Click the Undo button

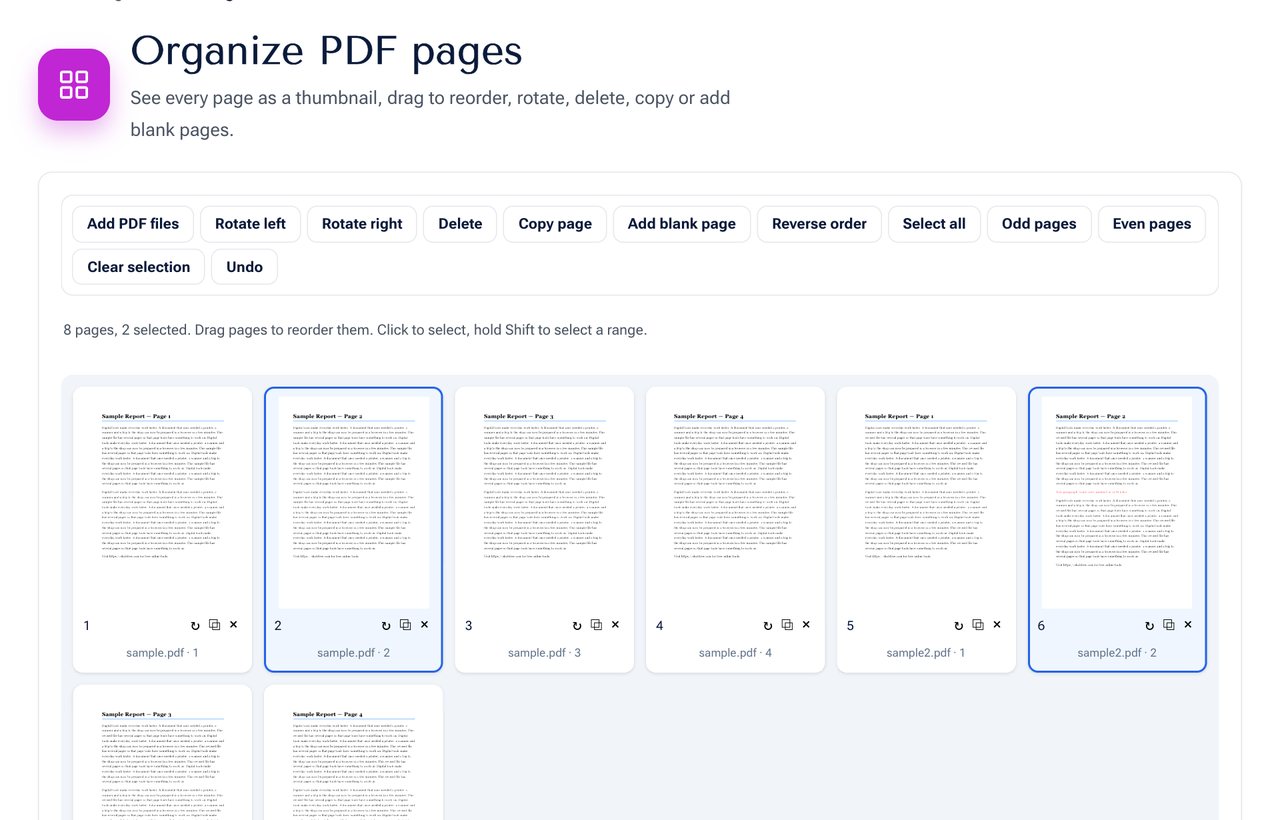coord(244,267)
